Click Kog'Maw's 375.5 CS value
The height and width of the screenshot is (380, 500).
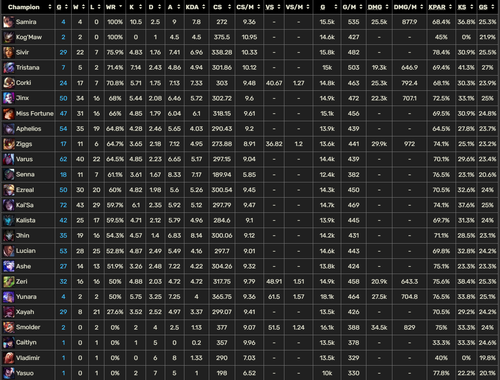(x=221, y=37)
